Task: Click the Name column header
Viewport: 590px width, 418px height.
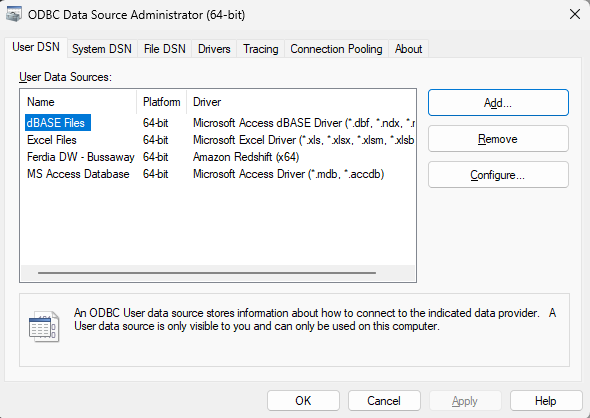Action: [x=79, y=102]
